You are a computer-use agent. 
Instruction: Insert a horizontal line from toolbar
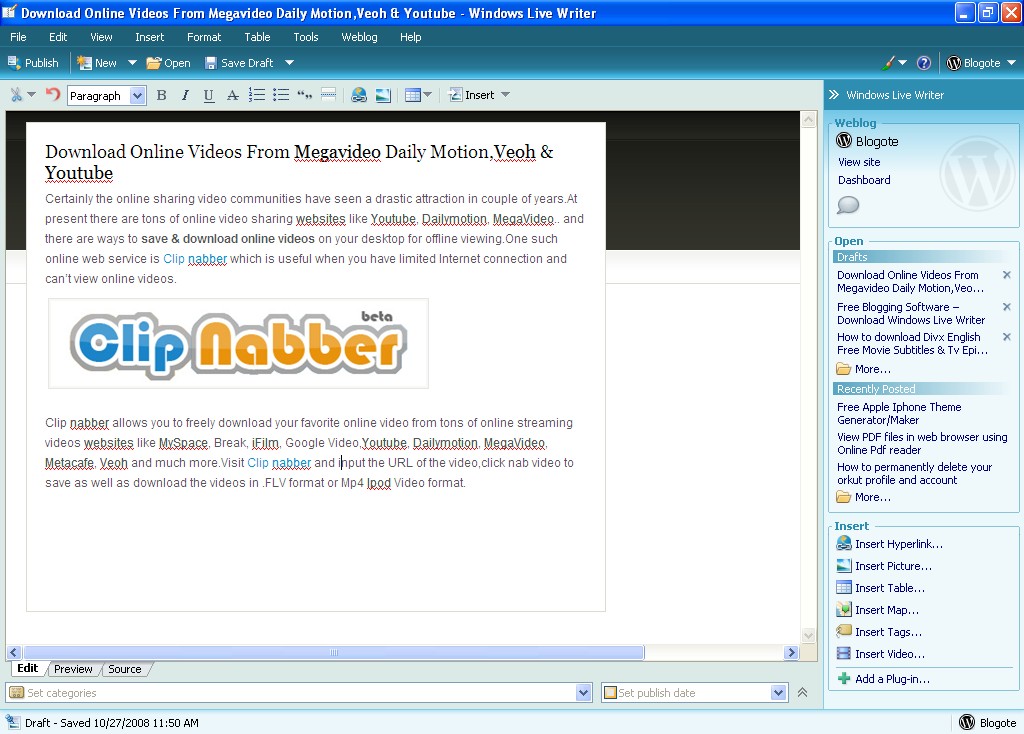[328, 95]
